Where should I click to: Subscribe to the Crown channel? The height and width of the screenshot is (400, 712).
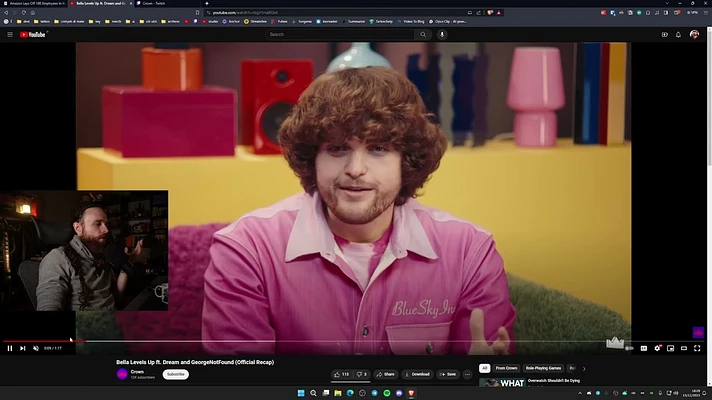click(x=175, y=374)
